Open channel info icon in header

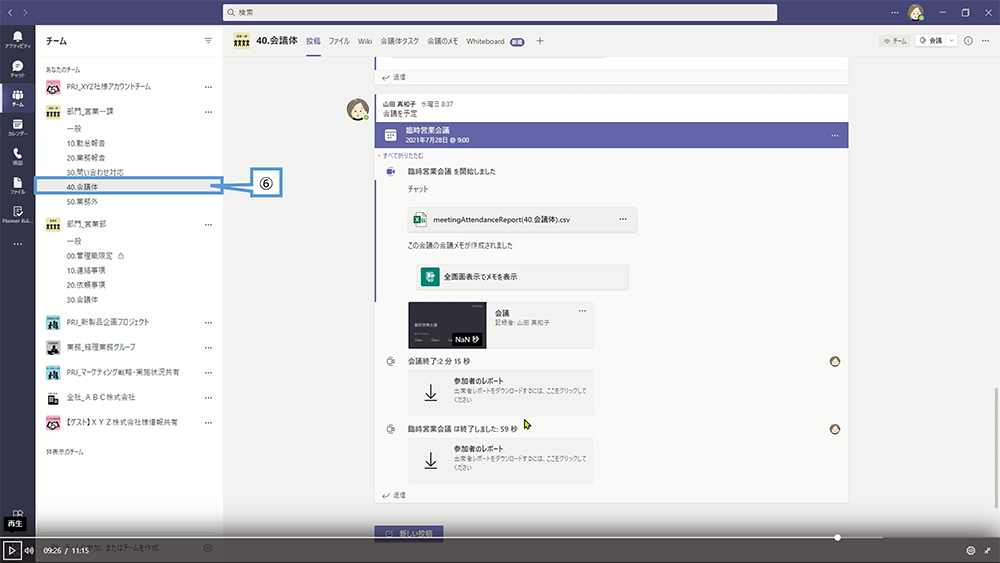tap(968, 41)
